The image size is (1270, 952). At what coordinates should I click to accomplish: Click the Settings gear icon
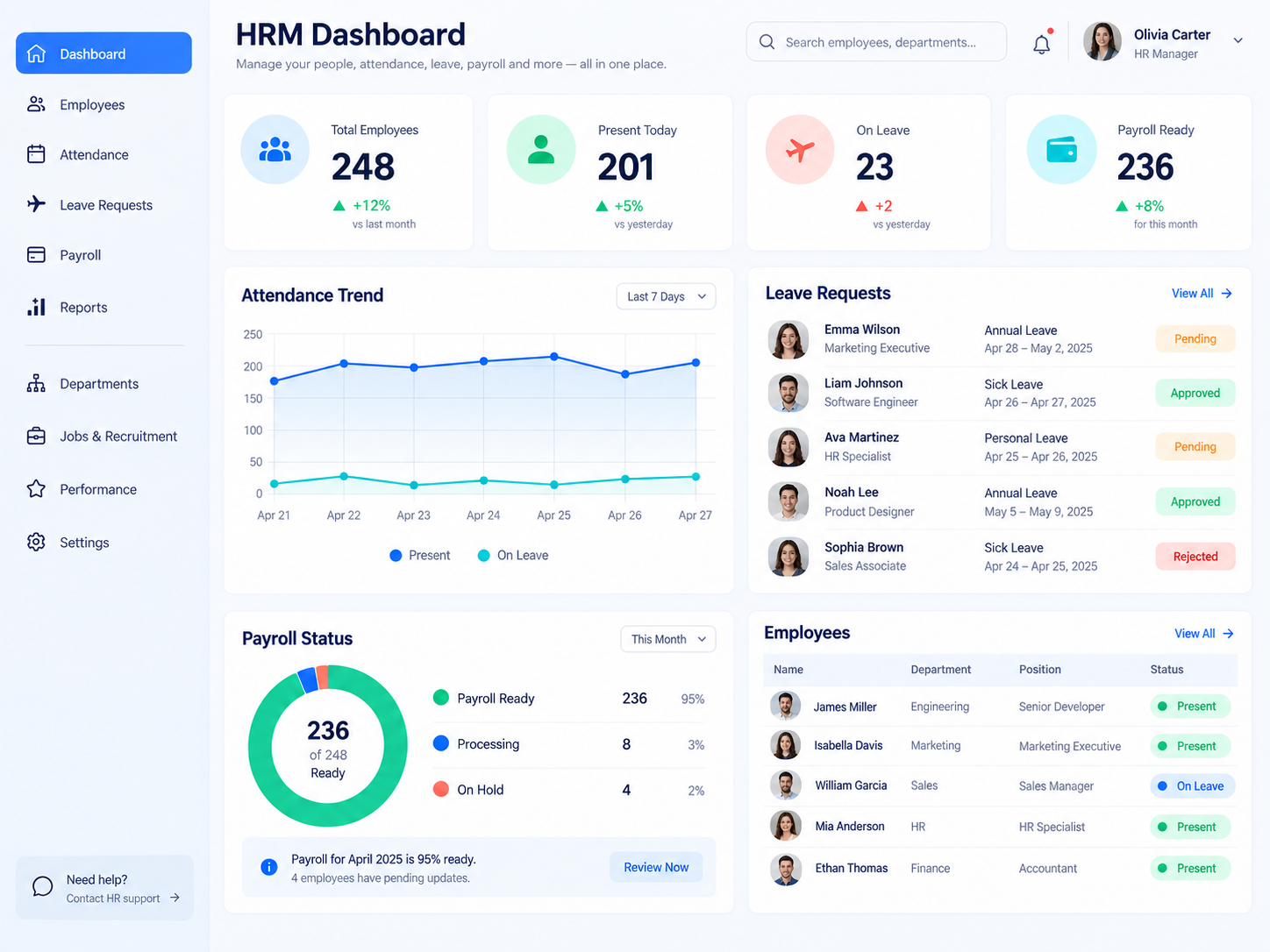[x=36, y=542]
